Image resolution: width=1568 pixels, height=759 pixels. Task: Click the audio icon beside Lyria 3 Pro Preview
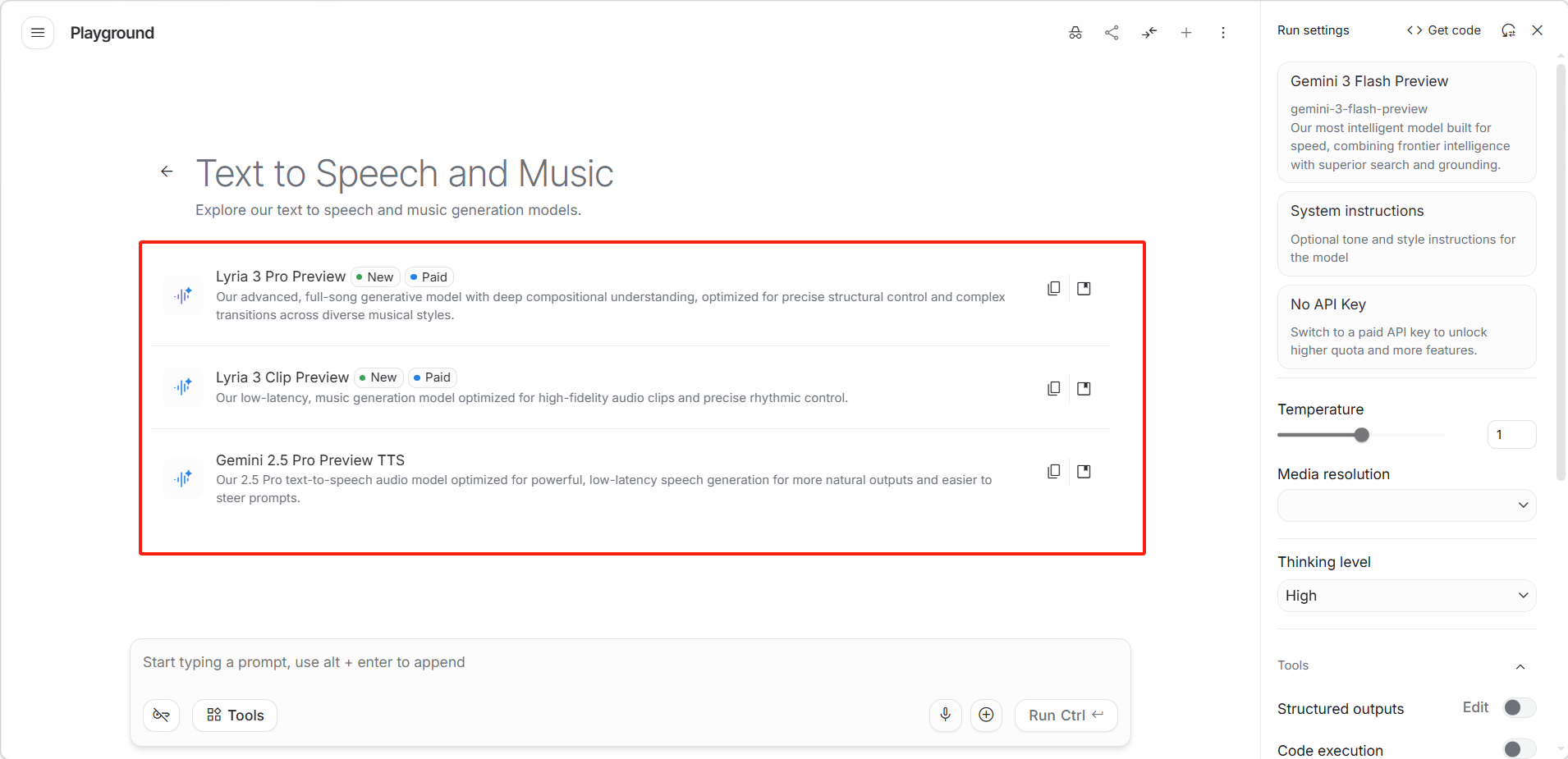pos(183,295)
